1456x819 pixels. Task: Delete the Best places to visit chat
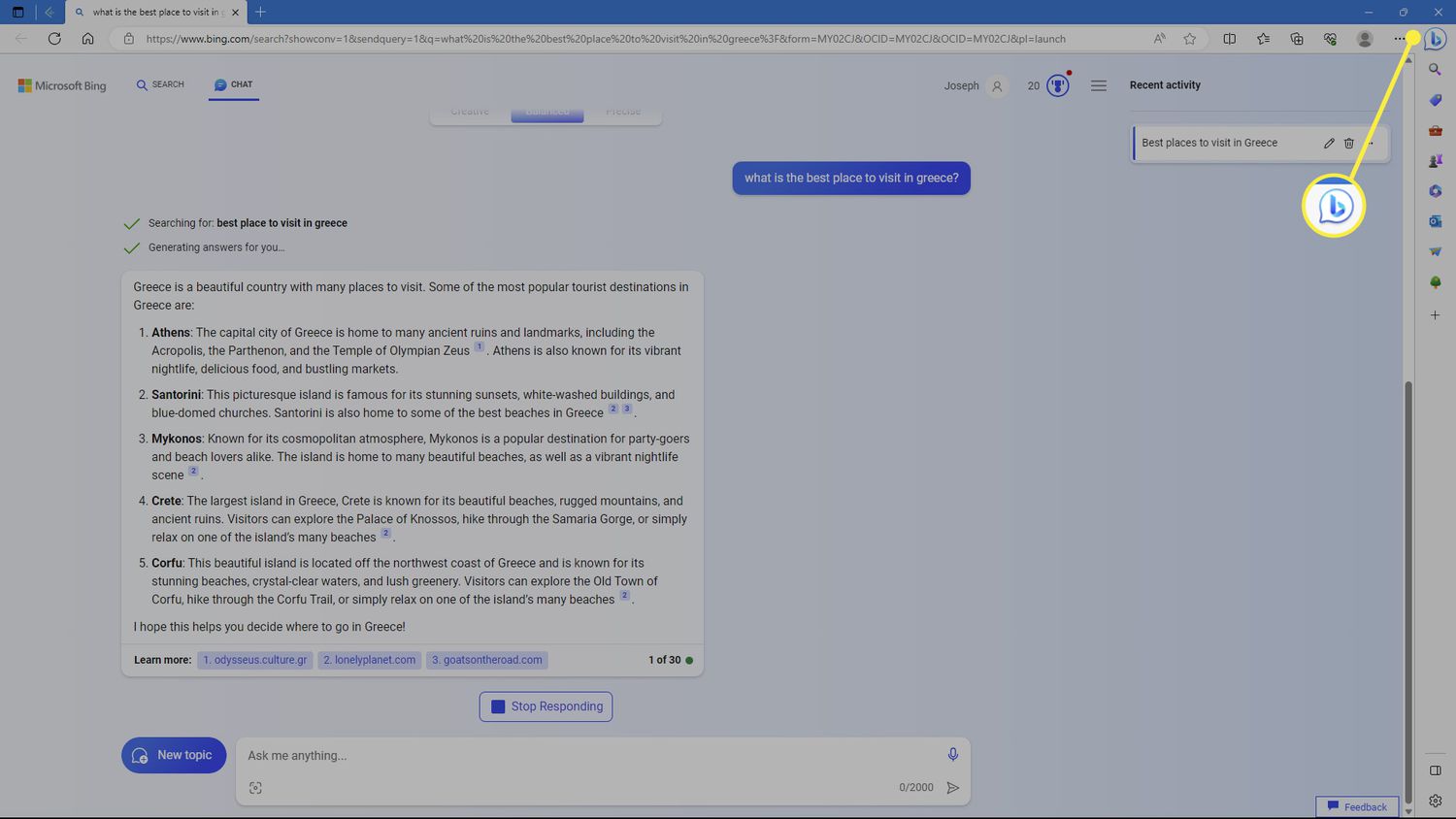coord(1348,143)
